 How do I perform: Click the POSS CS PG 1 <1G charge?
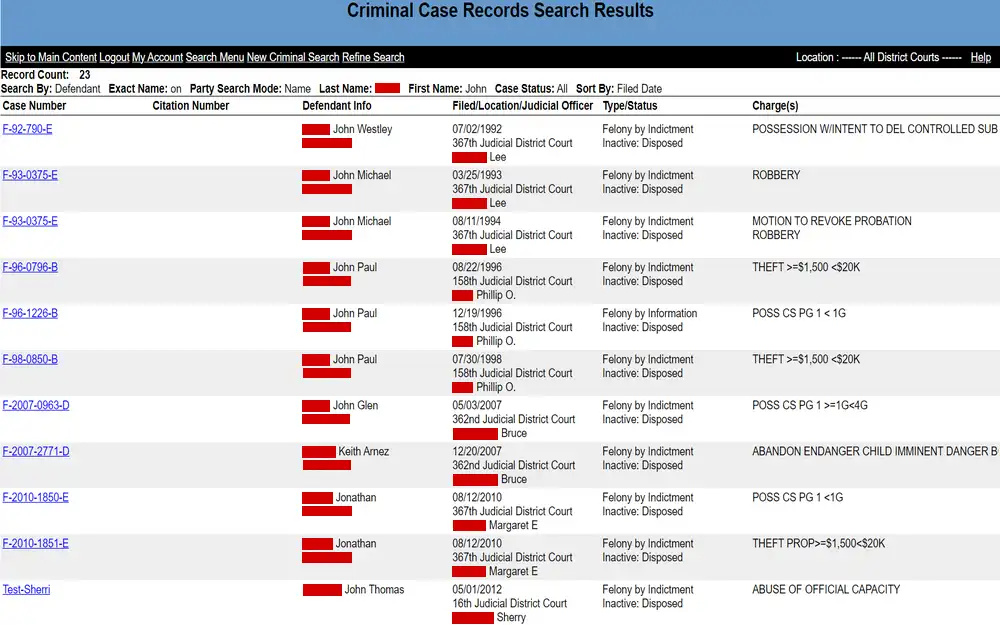[798, 497]
